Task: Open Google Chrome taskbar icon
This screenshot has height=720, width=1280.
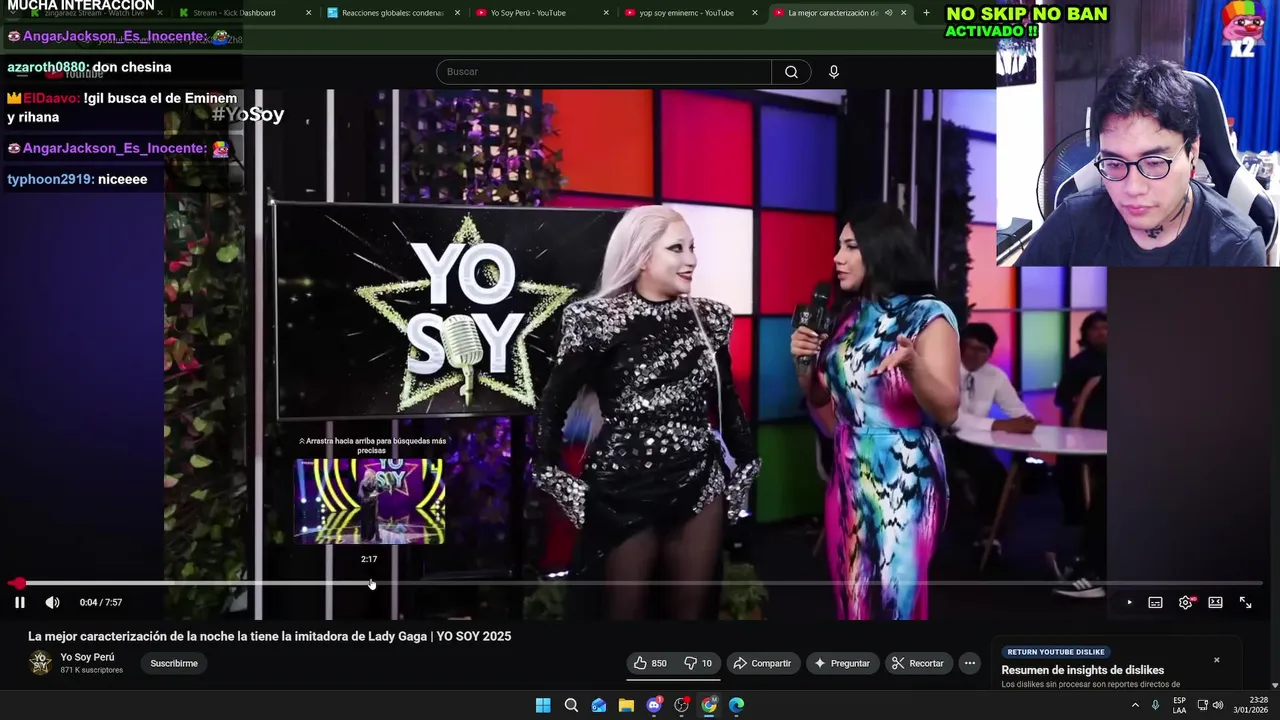Action: click(x=709, y=705)
